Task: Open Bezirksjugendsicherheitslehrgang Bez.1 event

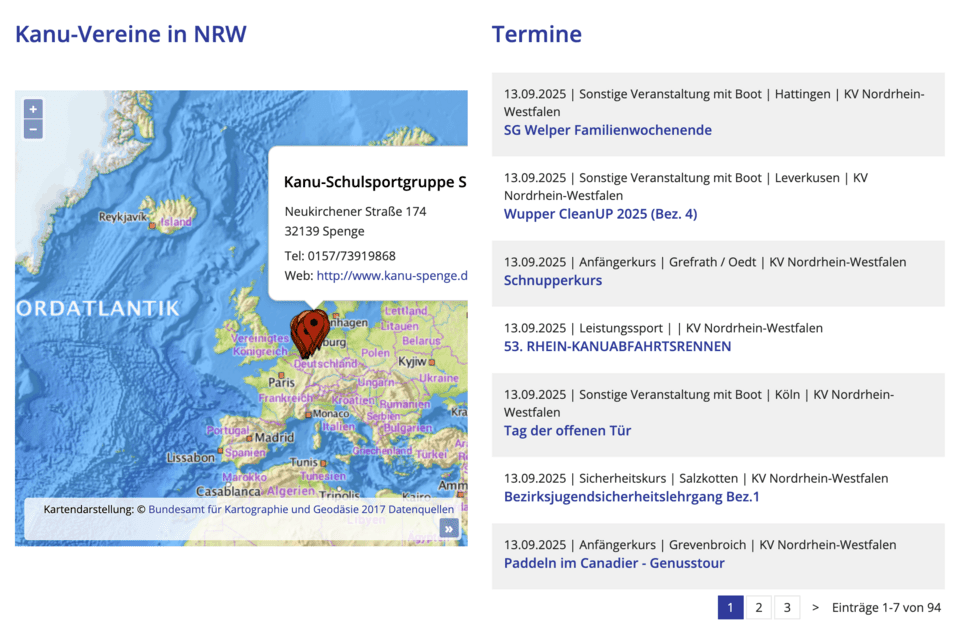Action: pos(631,497)
